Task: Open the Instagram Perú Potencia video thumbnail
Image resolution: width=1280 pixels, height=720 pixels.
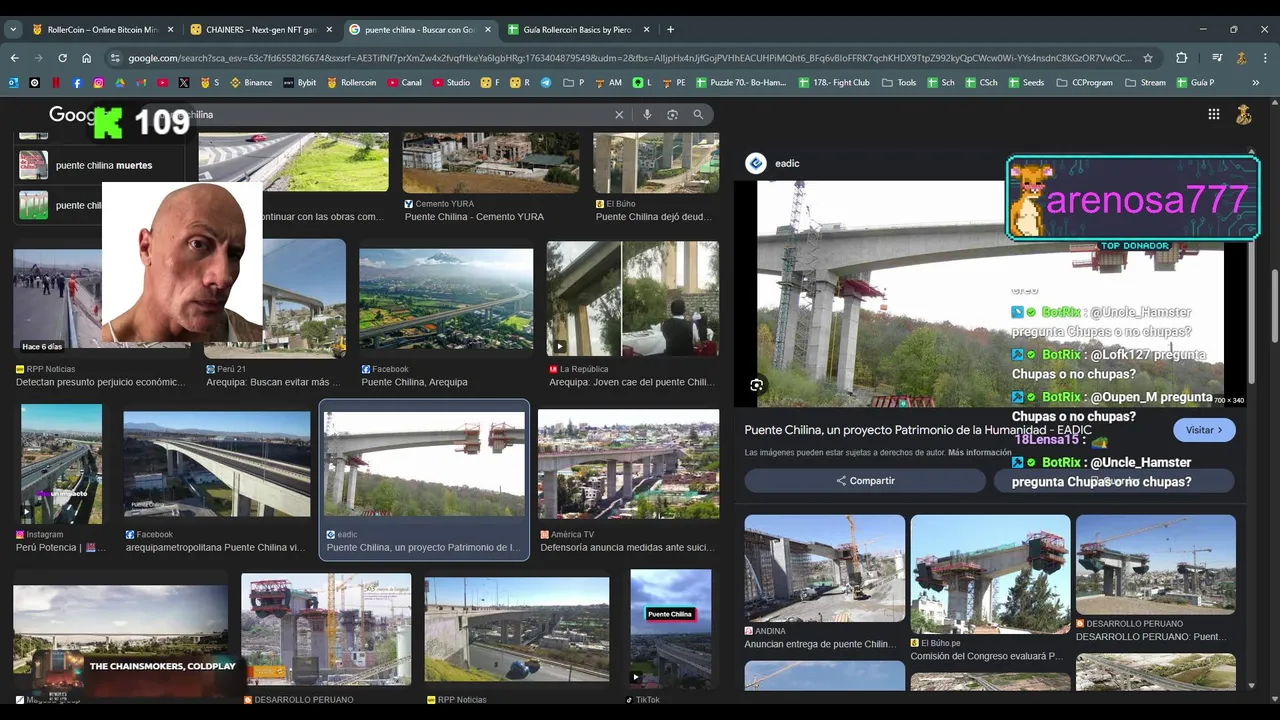Action: click(x=61, y=464)
